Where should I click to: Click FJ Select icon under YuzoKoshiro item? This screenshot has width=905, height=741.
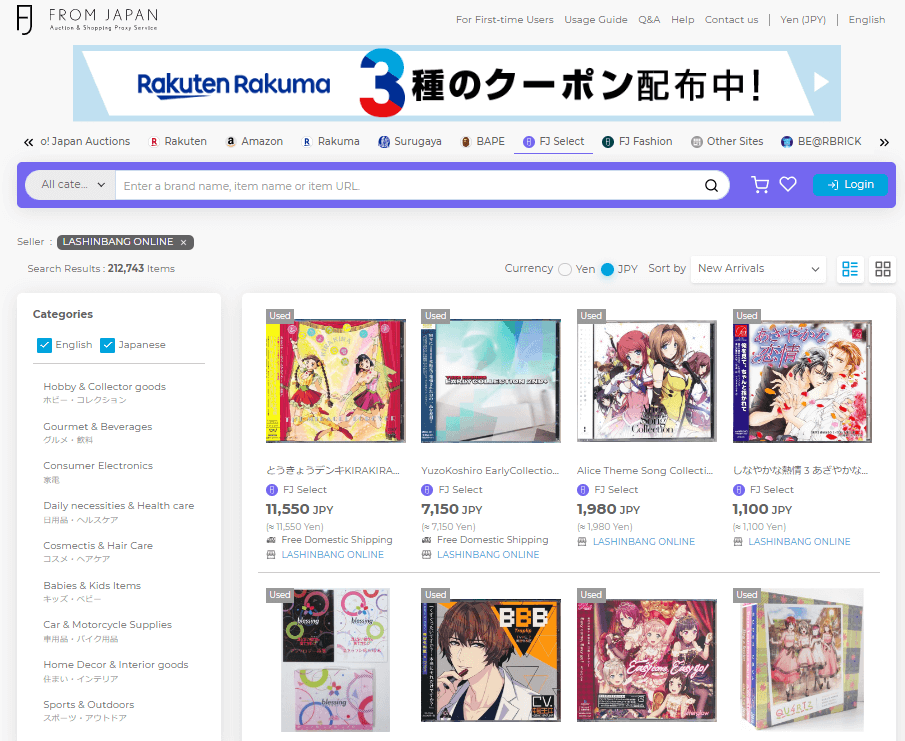pyautogui.click(x=427, y=490)
